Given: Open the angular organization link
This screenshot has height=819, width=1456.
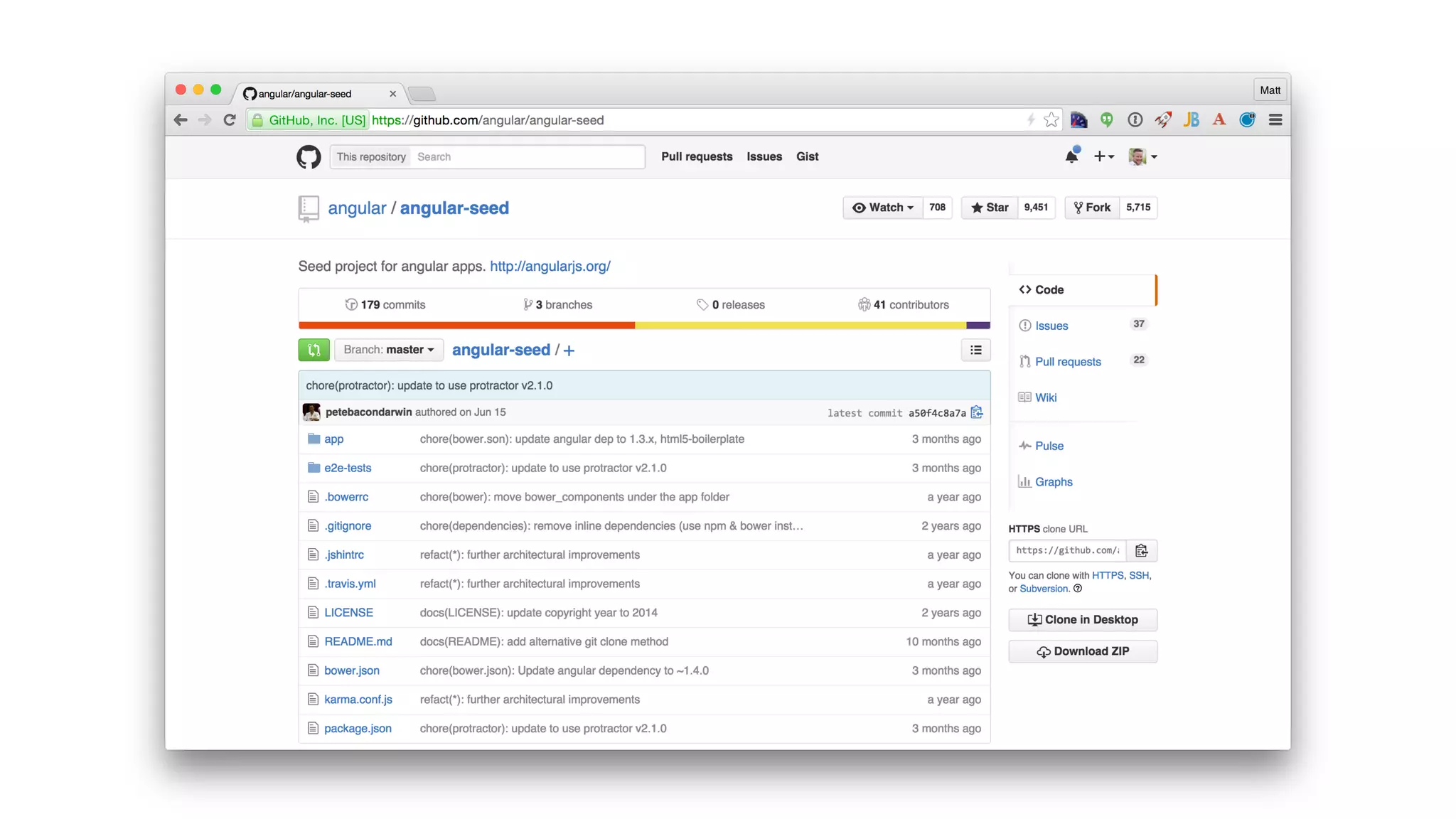Looking at the screenshot, I should click(x=357, y=208).
